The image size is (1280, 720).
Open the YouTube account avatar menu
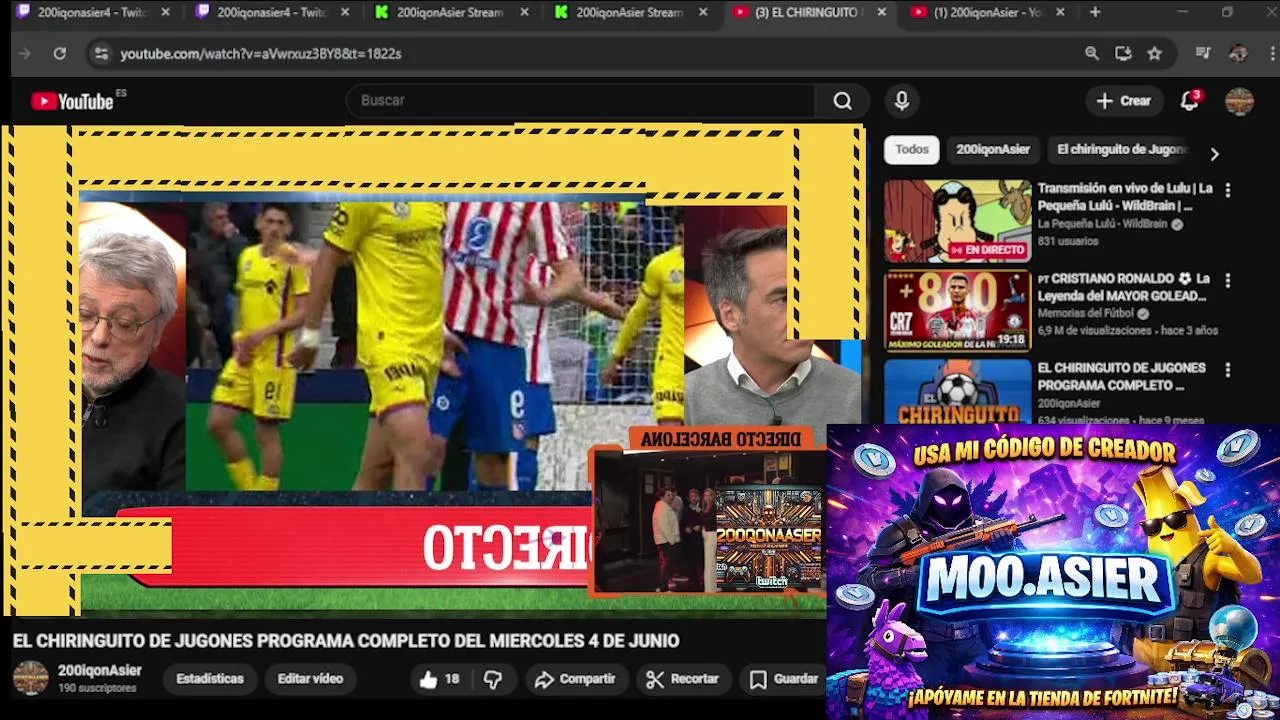point(1239,100)
